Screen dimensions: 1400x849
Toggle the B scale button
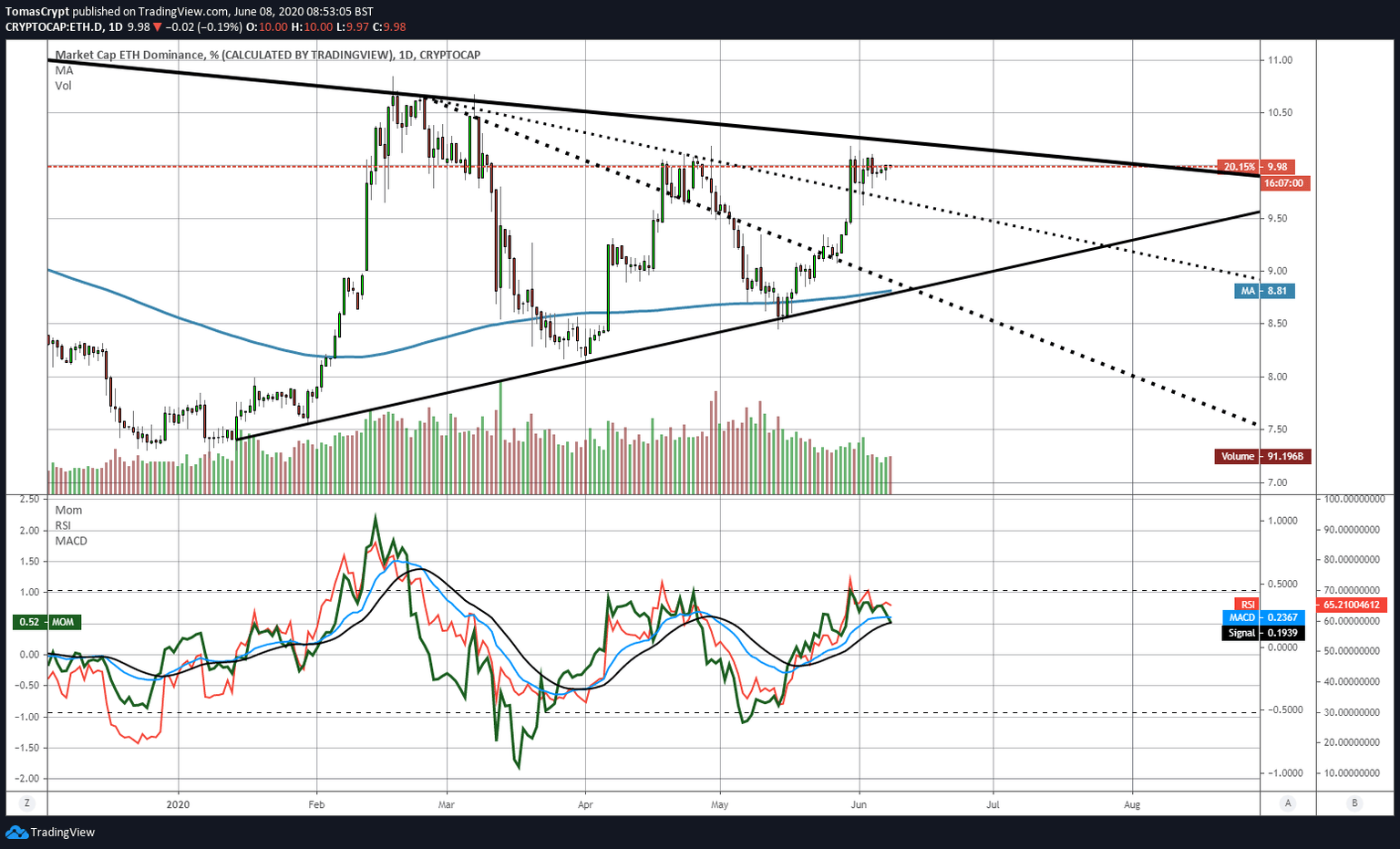(1355, 803)
